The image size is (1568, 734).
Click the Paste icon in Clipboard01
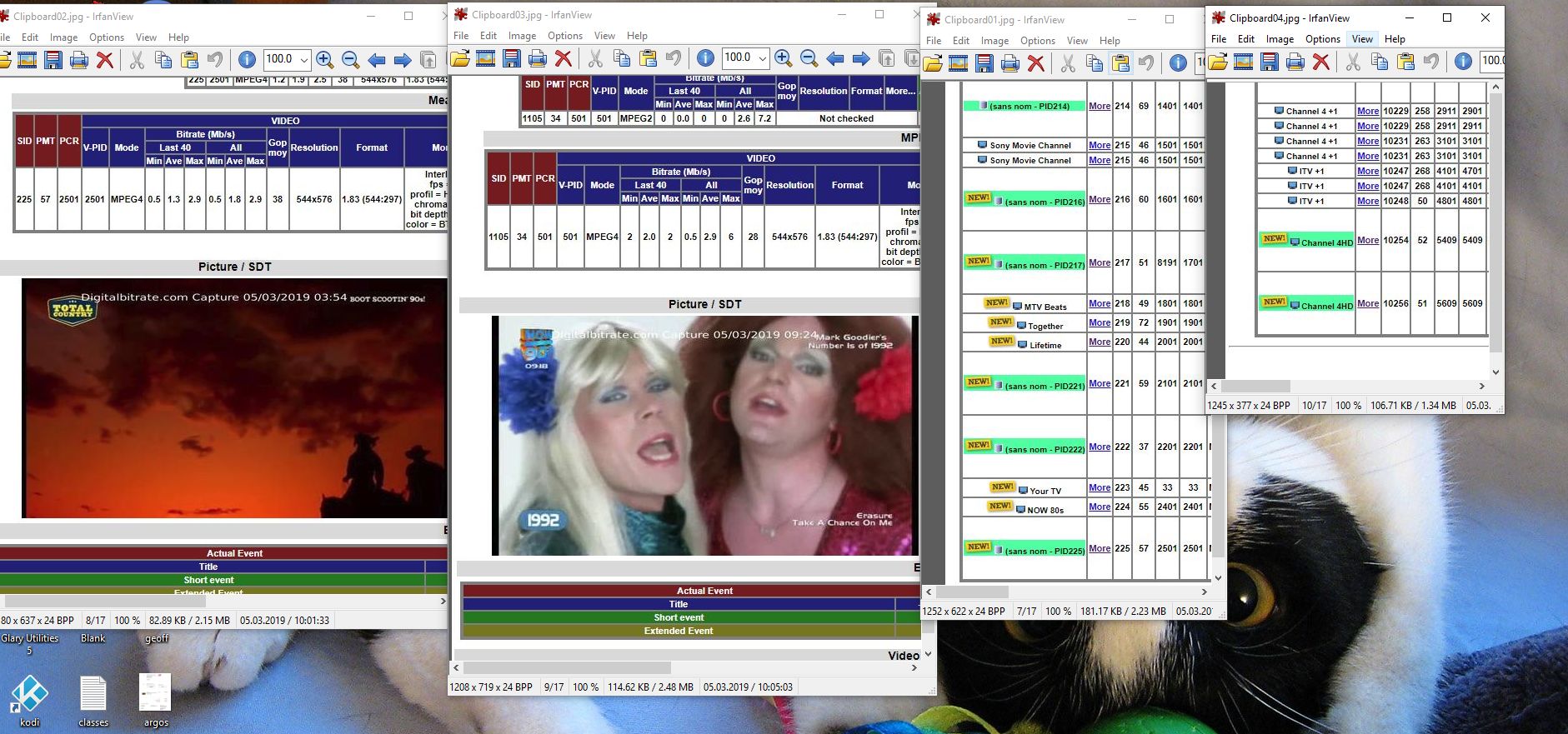1121,63
